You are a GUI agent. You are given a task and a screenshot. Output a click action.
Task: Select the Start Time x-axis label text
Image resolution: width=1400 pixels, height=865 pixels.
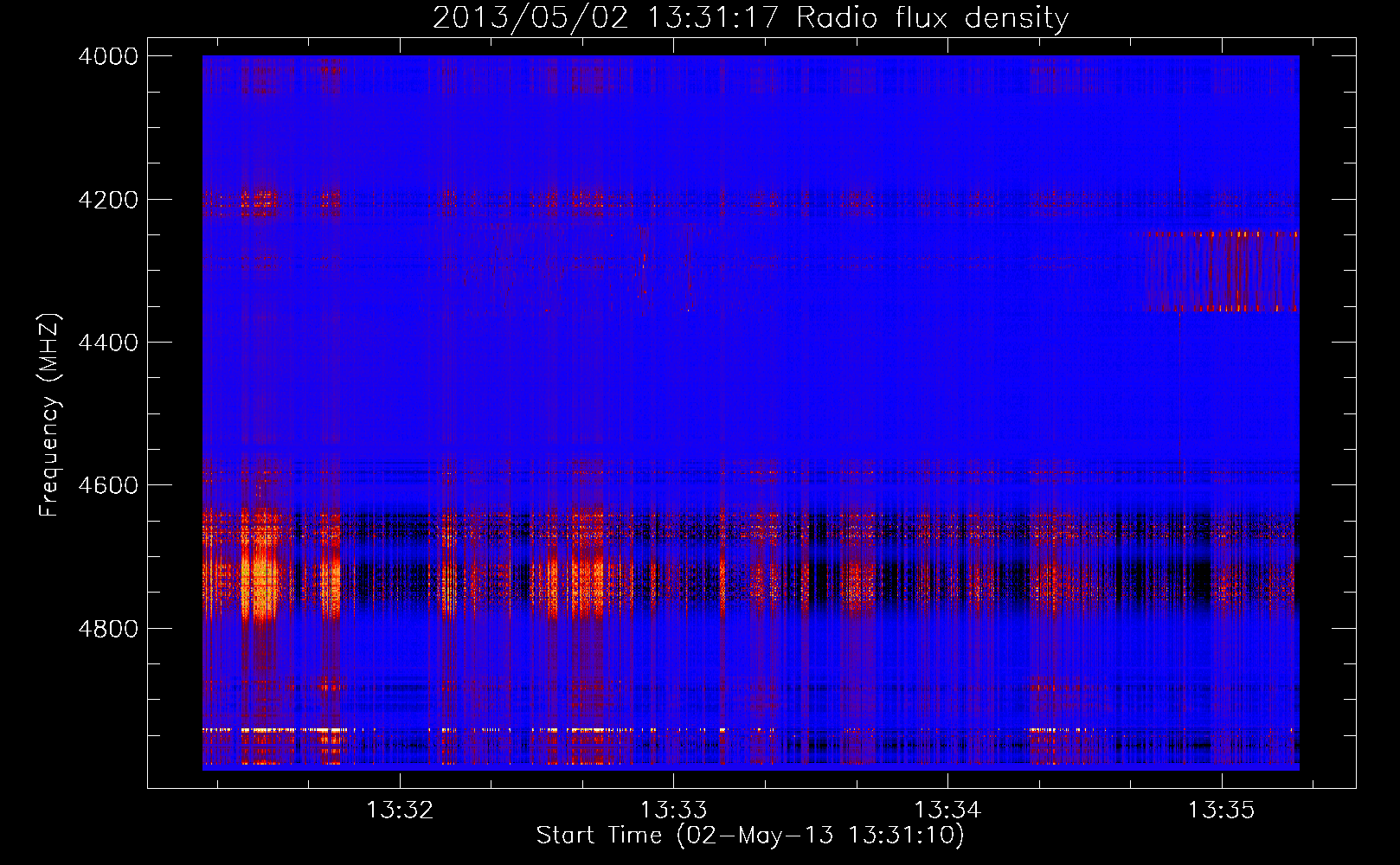599,835
